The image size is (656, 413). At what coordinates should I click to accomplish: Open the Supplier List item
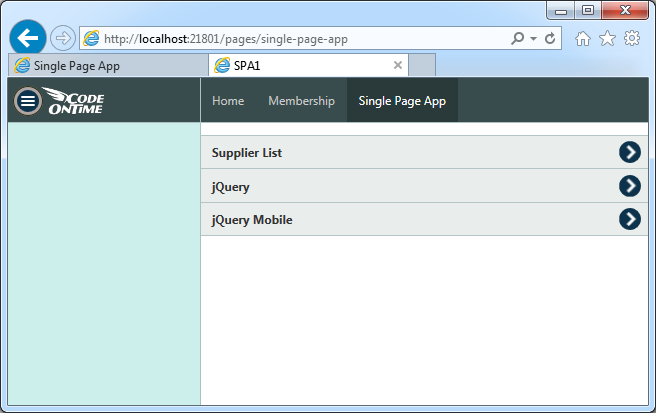tap(424, 152)
